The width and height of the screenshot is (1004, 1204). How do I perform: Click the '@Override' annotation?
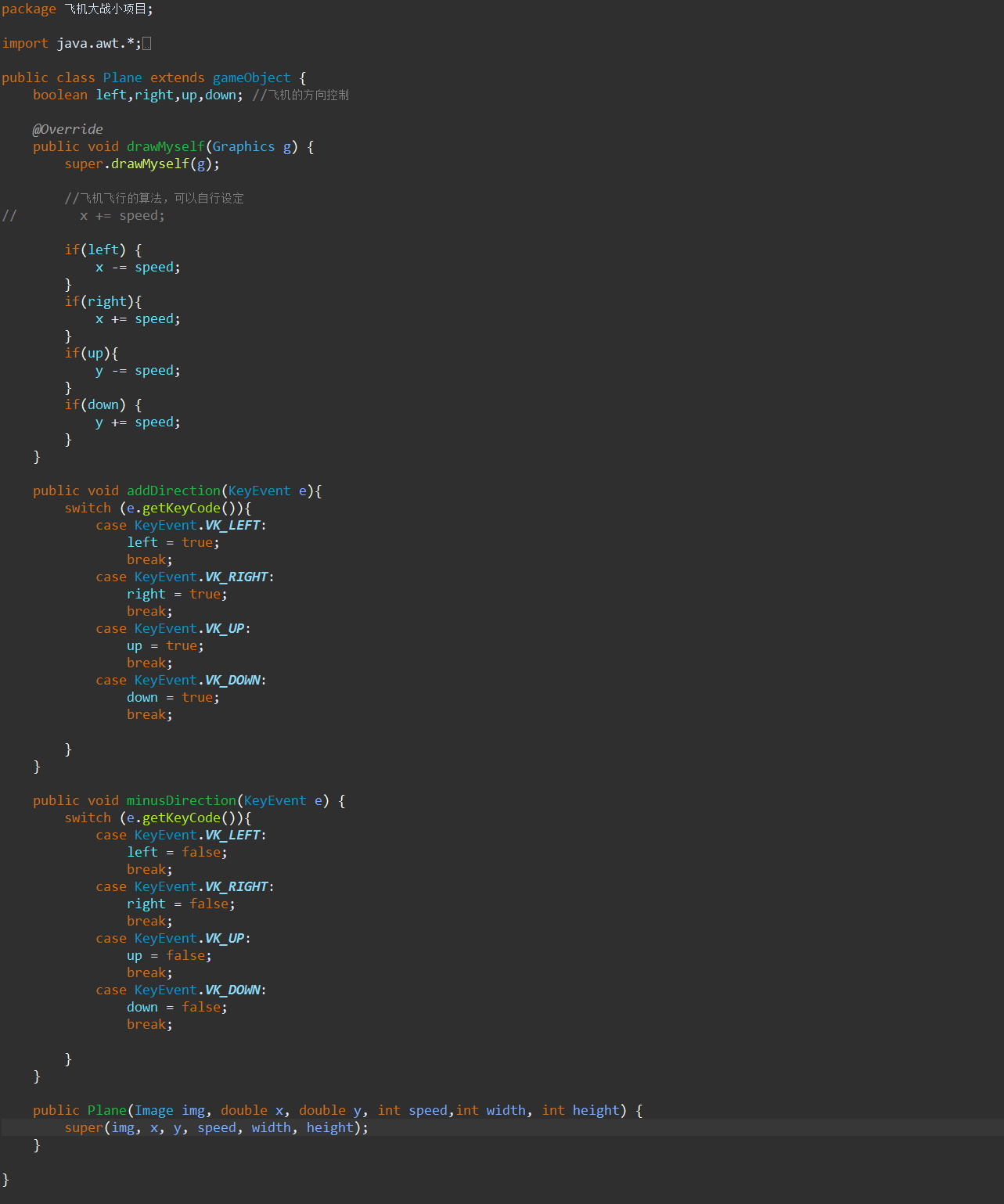[x=68, y=130]
